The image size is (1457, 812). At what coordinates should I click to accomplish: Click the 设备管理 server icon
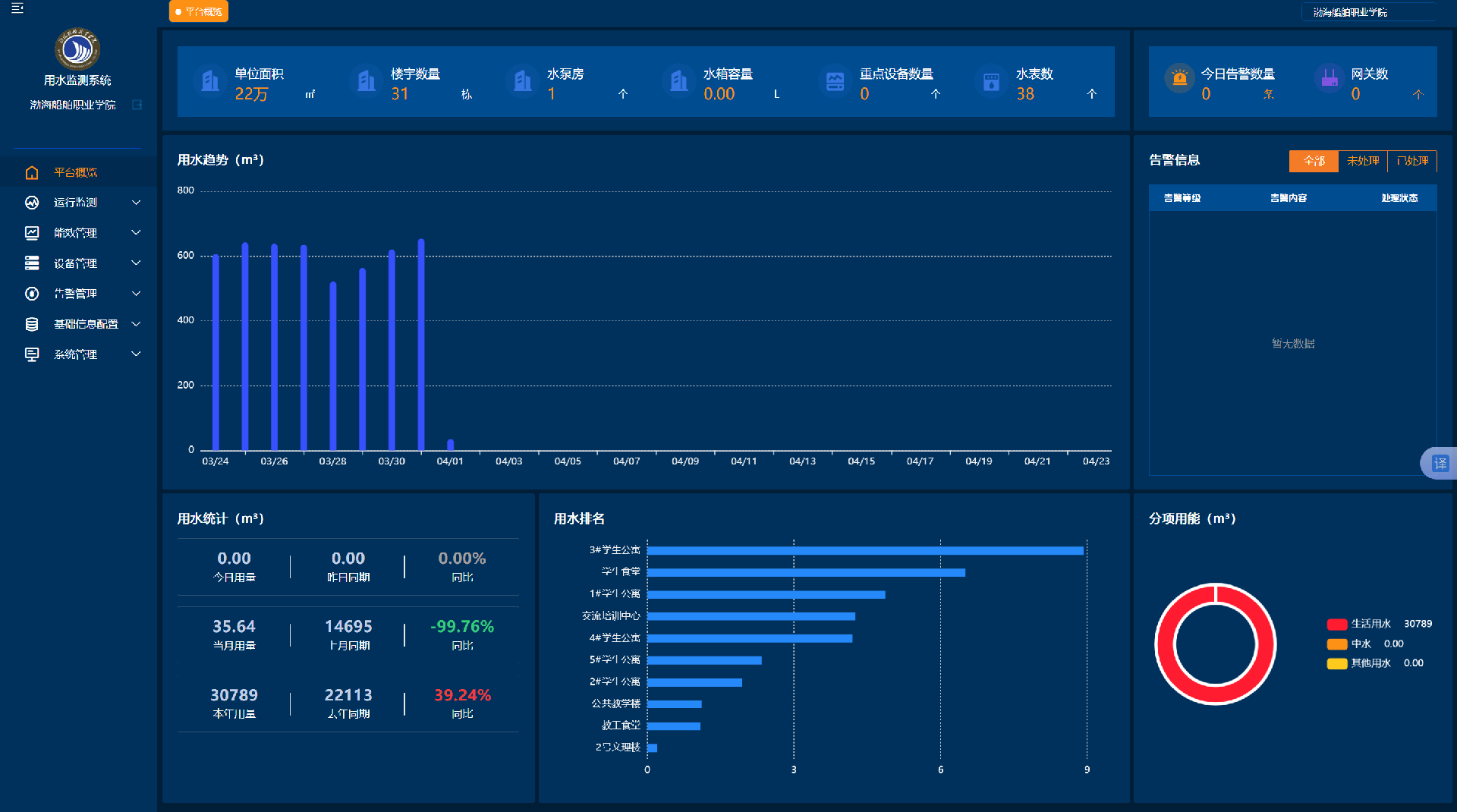[32, 263]
